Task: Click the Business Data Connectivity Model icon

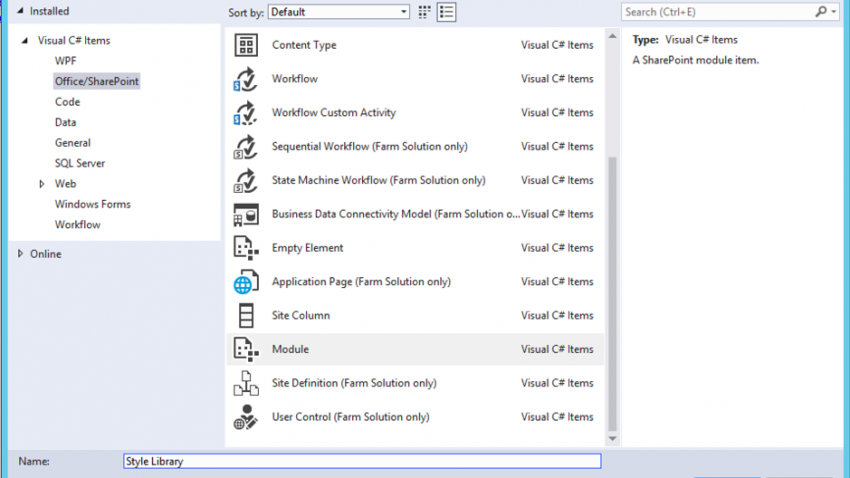Action: coord(246,214)
